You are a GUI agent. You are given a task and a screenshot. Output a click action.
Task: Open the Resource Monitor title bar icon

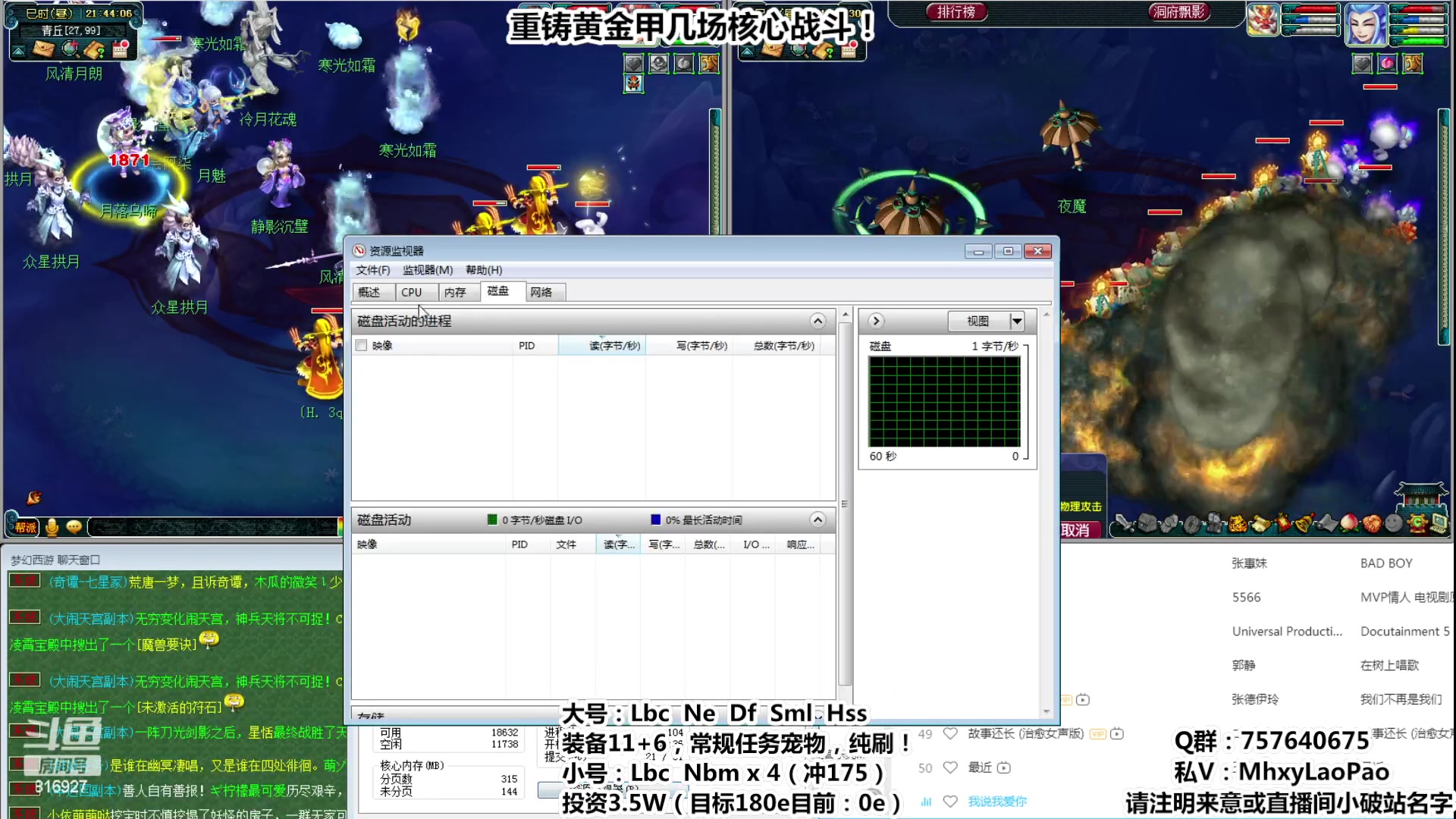pos(359,251)
